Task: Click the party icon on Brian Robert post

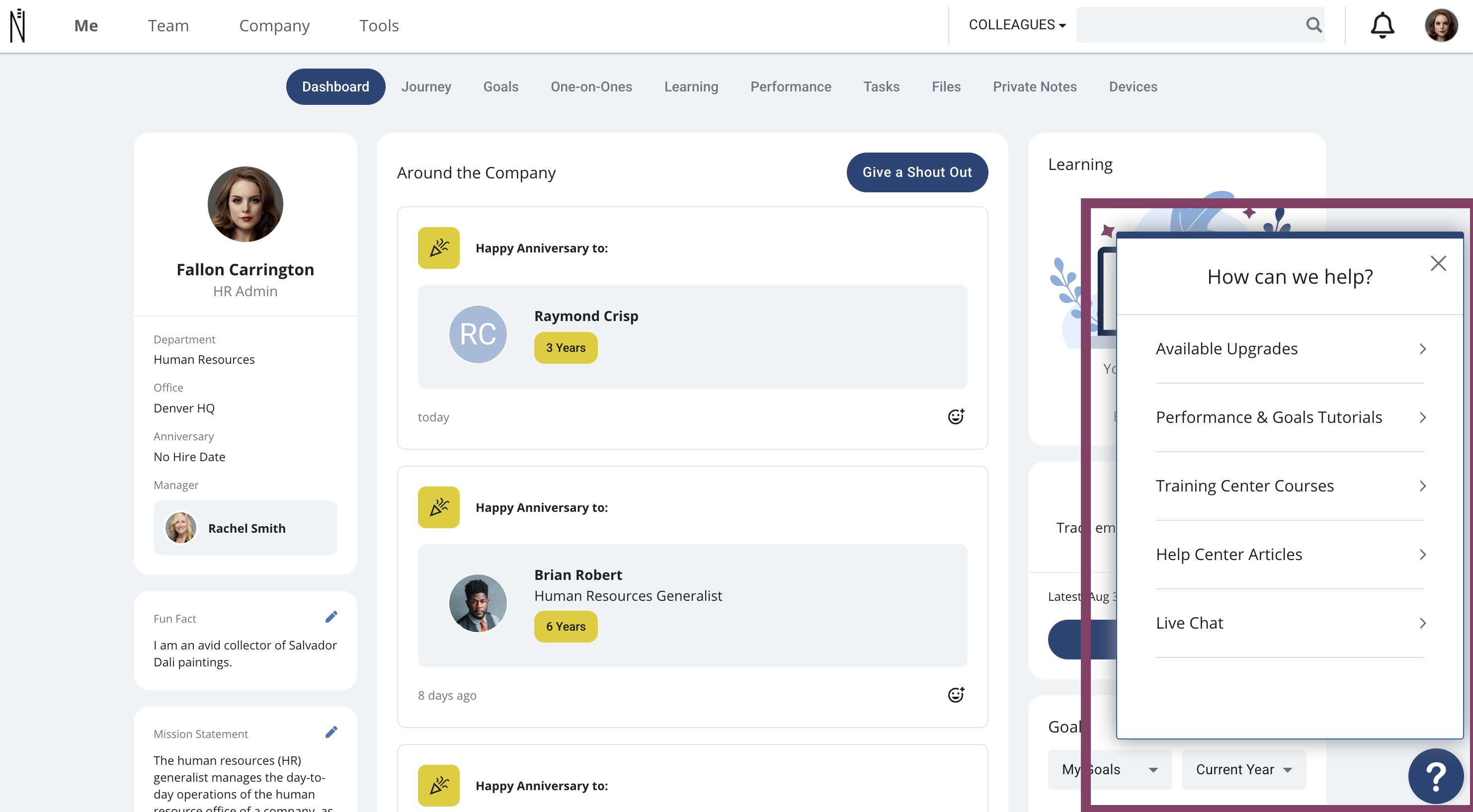Action: (x=439, y=507)
